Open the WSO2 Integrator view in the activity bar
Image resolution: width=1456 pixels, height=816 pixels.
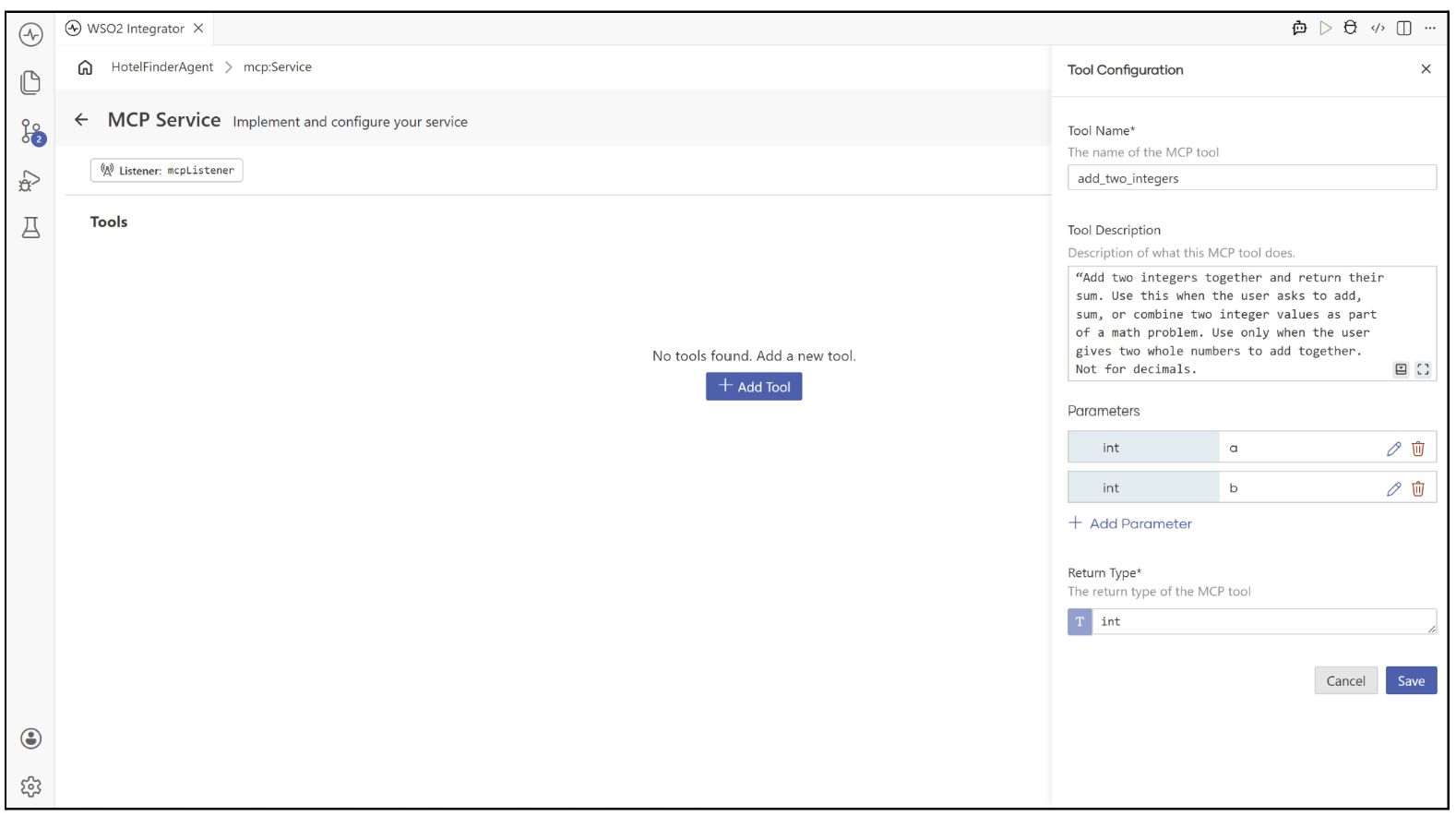(30, 35)
